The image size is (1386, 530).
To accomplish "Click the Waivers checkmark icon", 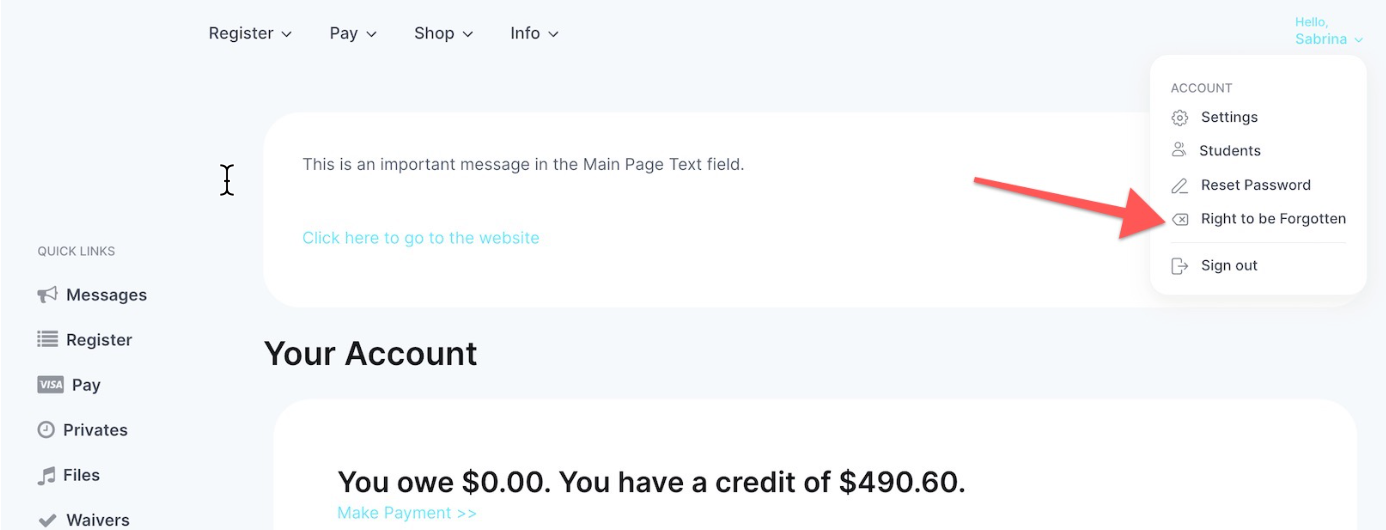I will (x=47, y=520).
